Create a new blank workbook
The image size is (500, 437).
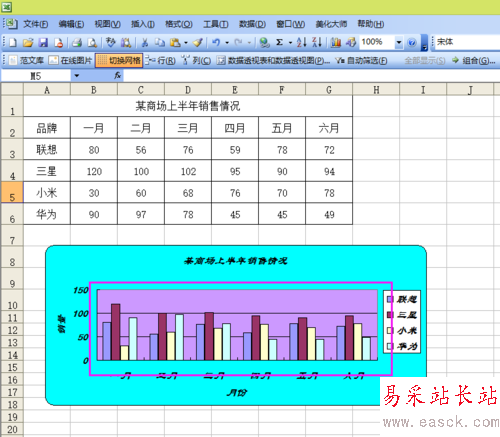12,42
